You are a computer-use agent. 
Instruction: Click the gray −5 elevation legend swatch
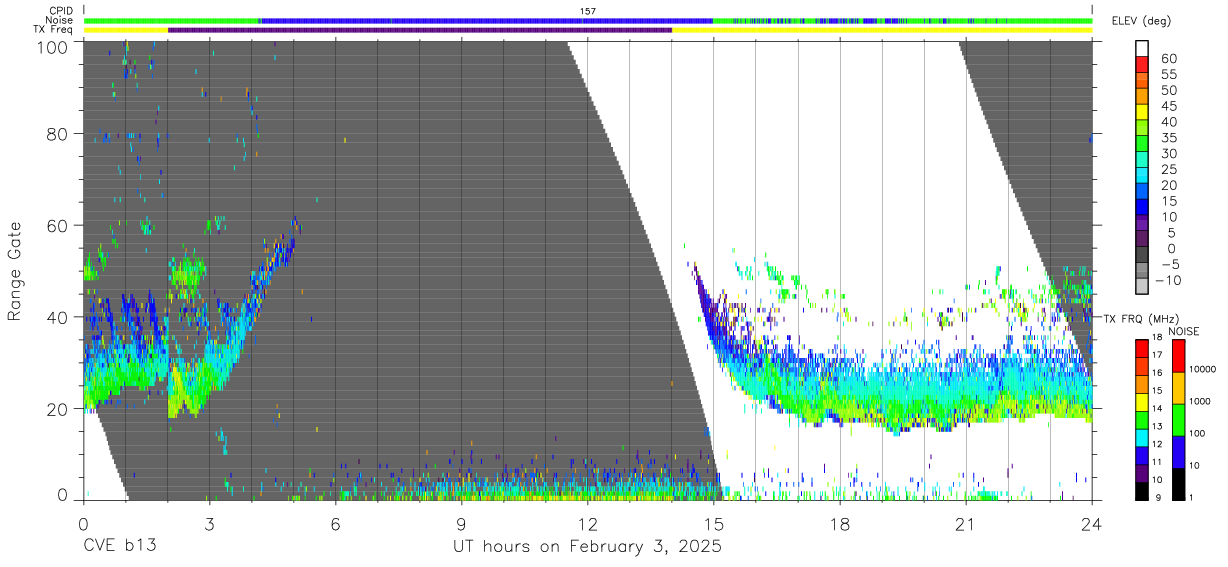coord(1142,269)
